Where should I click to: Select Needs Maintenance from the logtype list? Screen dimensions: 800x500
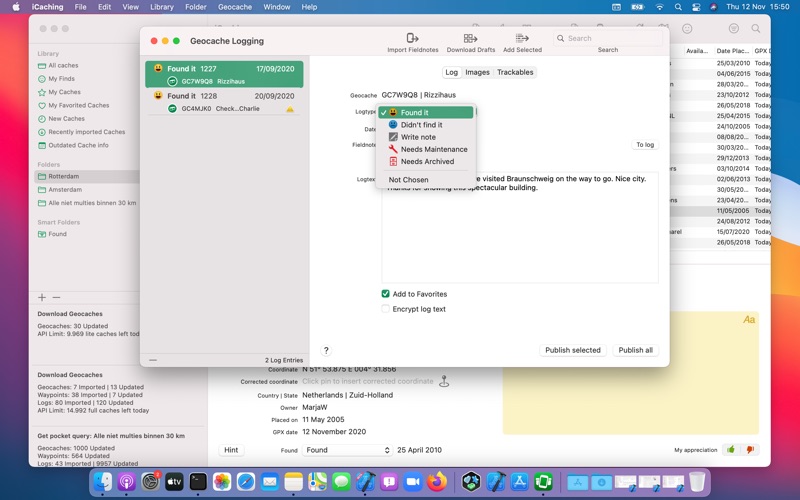tap(433, 149)
